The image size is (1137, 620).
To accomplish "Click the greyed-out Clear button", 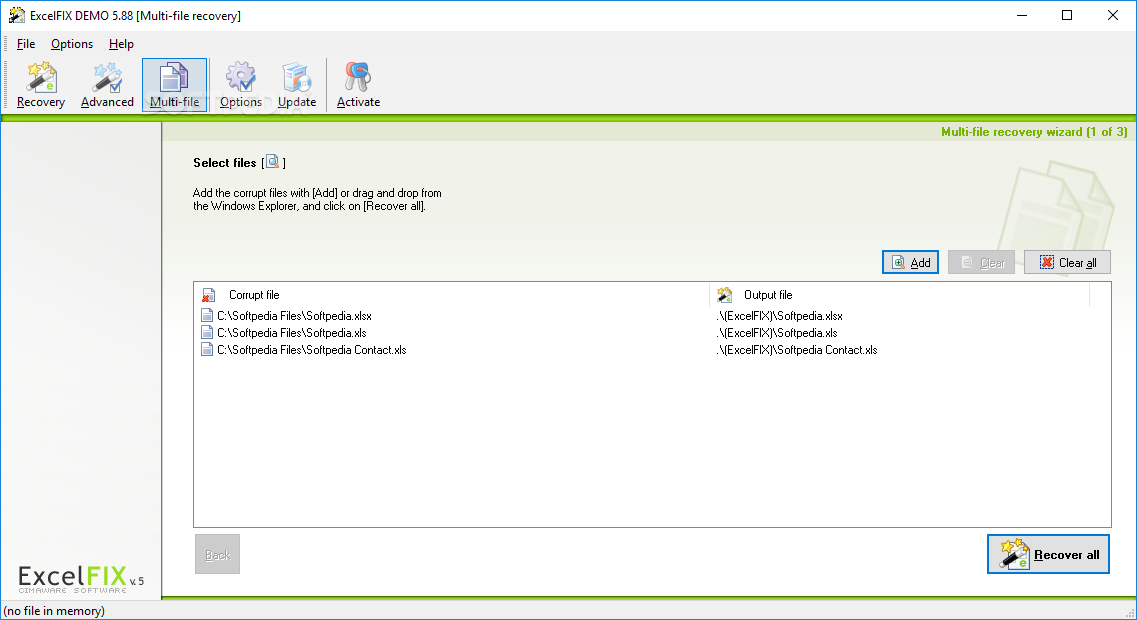I will click(x=981, y=263).
